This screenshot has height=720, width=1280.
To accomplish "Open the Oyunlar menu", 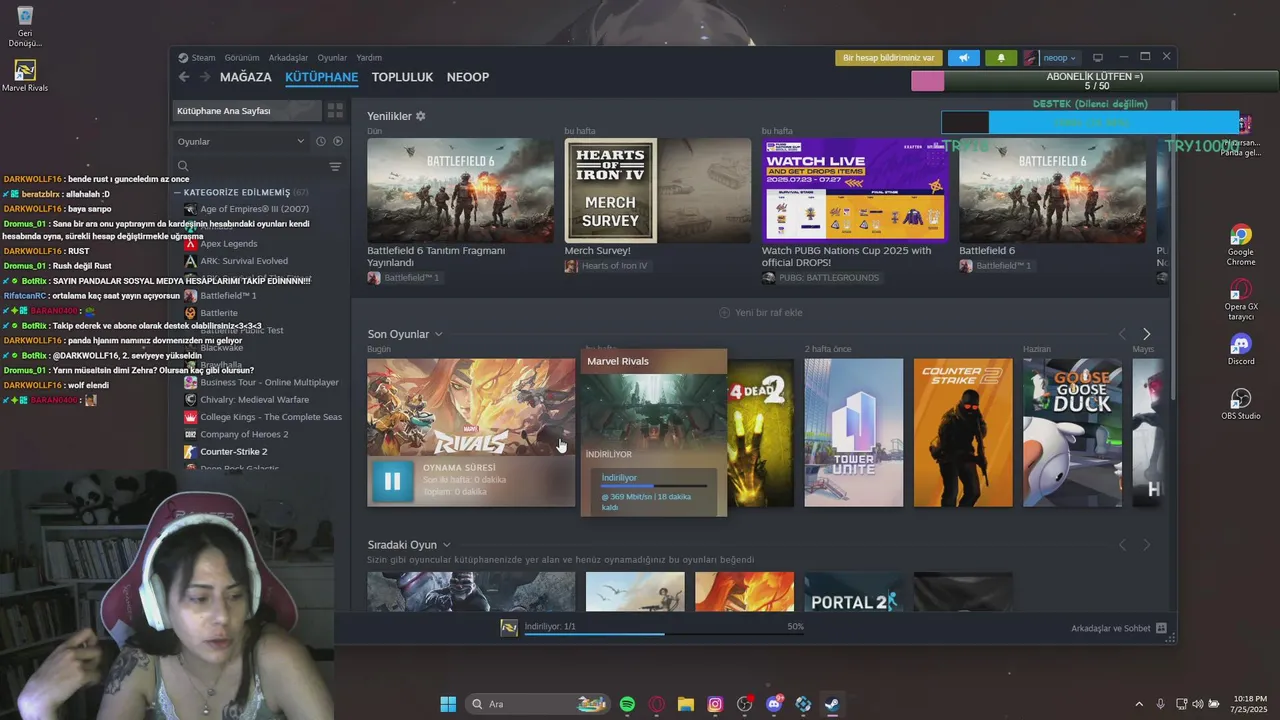I will tap(332, 58).
